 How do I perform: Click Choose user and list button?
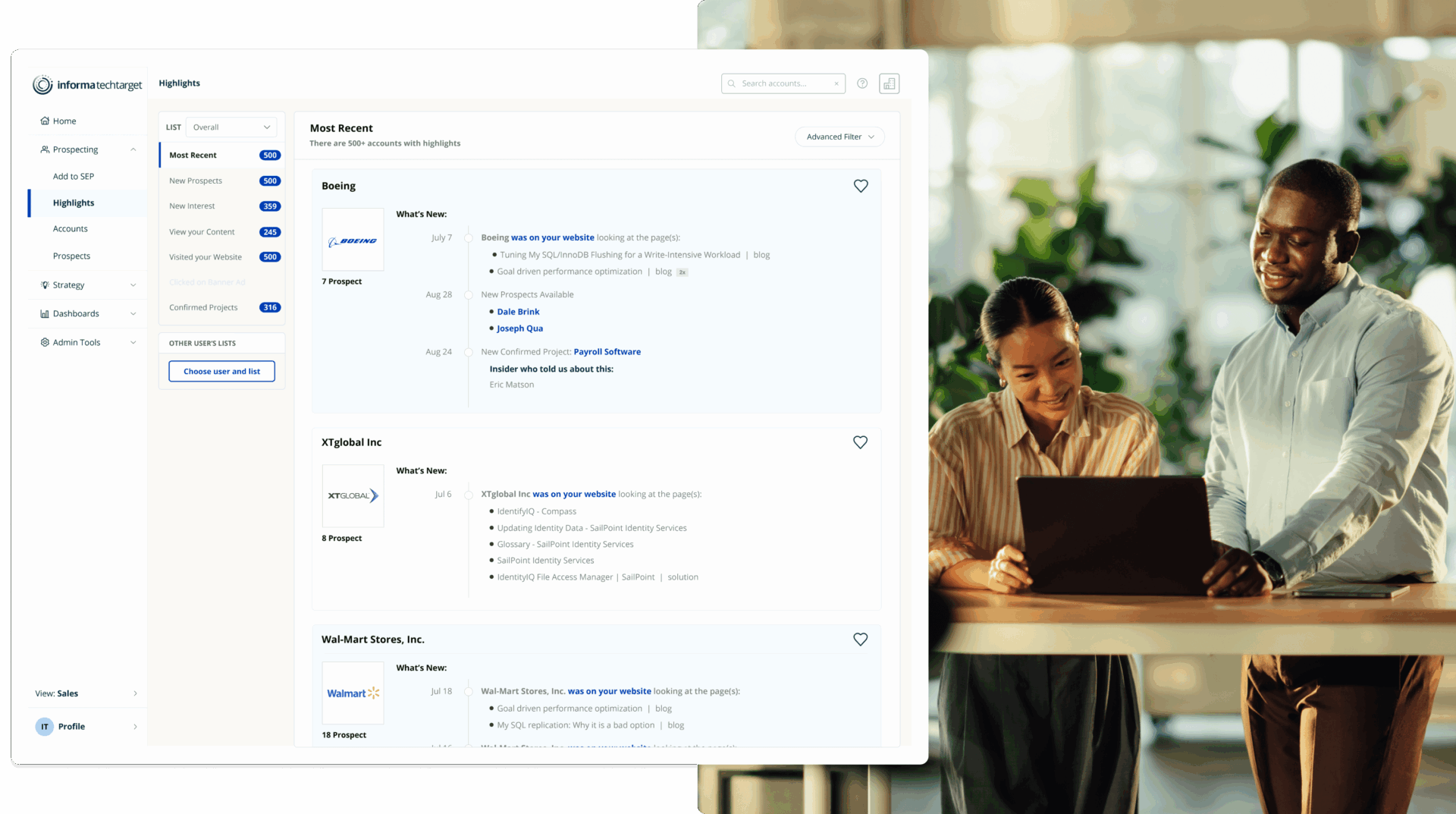pyautogui.click(x=221, y=372)
